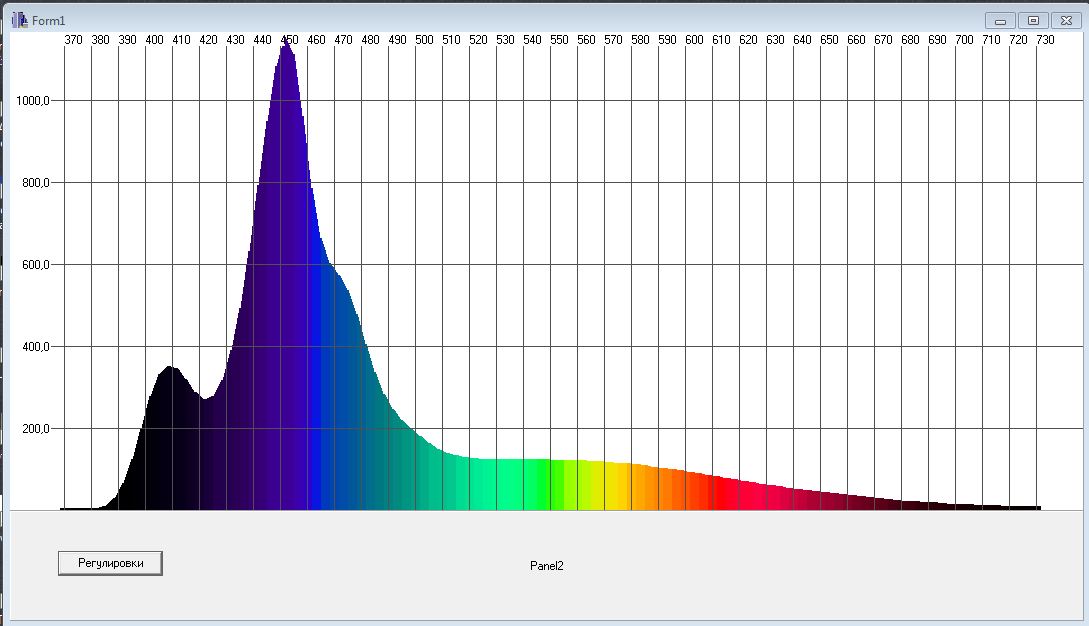
Task: Click the 410 label on top axis
Action: (x=181, y=40)
